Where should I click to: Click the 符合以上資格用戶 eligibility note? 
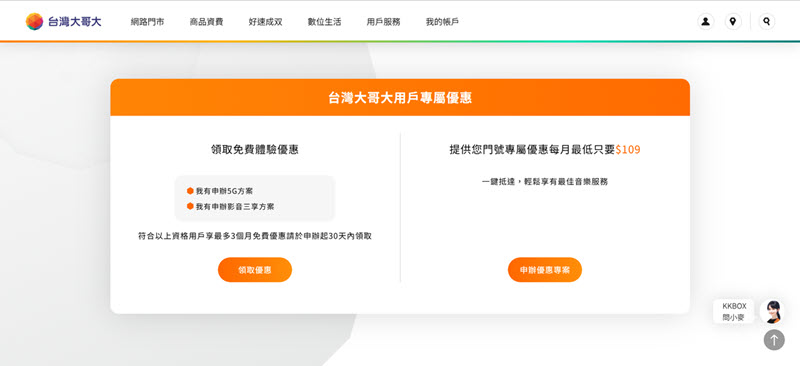point(255,236)
